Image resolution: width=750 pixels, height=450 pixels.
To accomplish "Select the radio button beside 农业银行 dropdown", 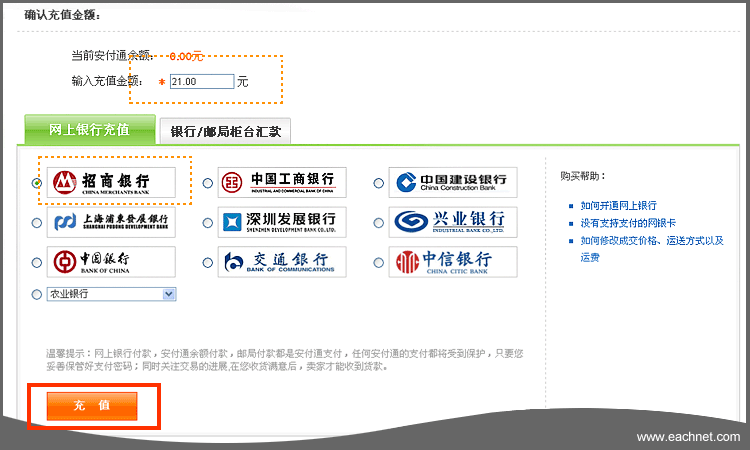I will coord(37,295).
